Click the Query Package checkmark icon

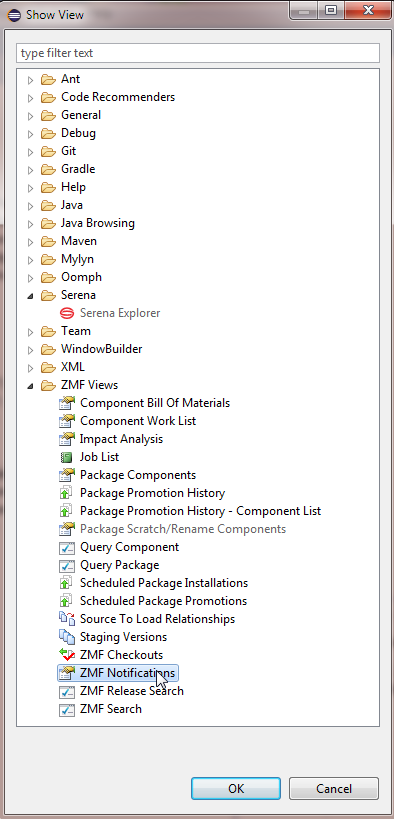coord(67,565)
